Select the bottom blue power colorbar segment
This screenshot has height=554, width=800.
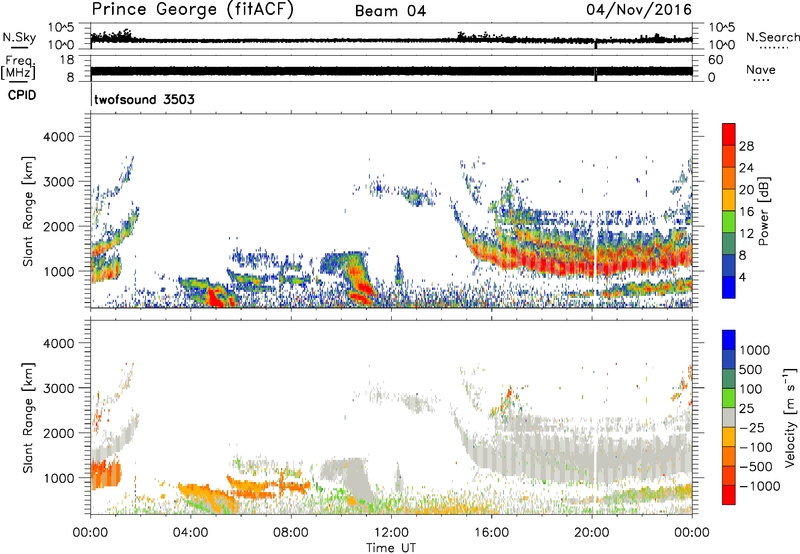729,287
